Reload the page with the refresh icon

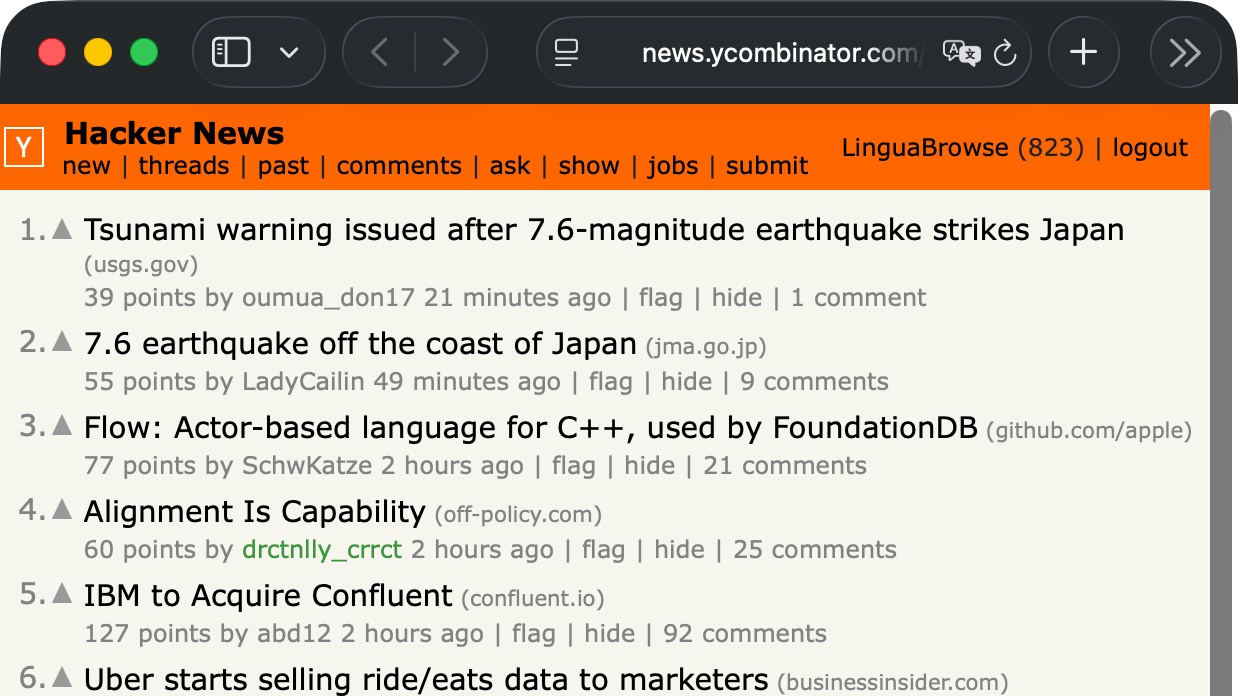click(1005, 52)
